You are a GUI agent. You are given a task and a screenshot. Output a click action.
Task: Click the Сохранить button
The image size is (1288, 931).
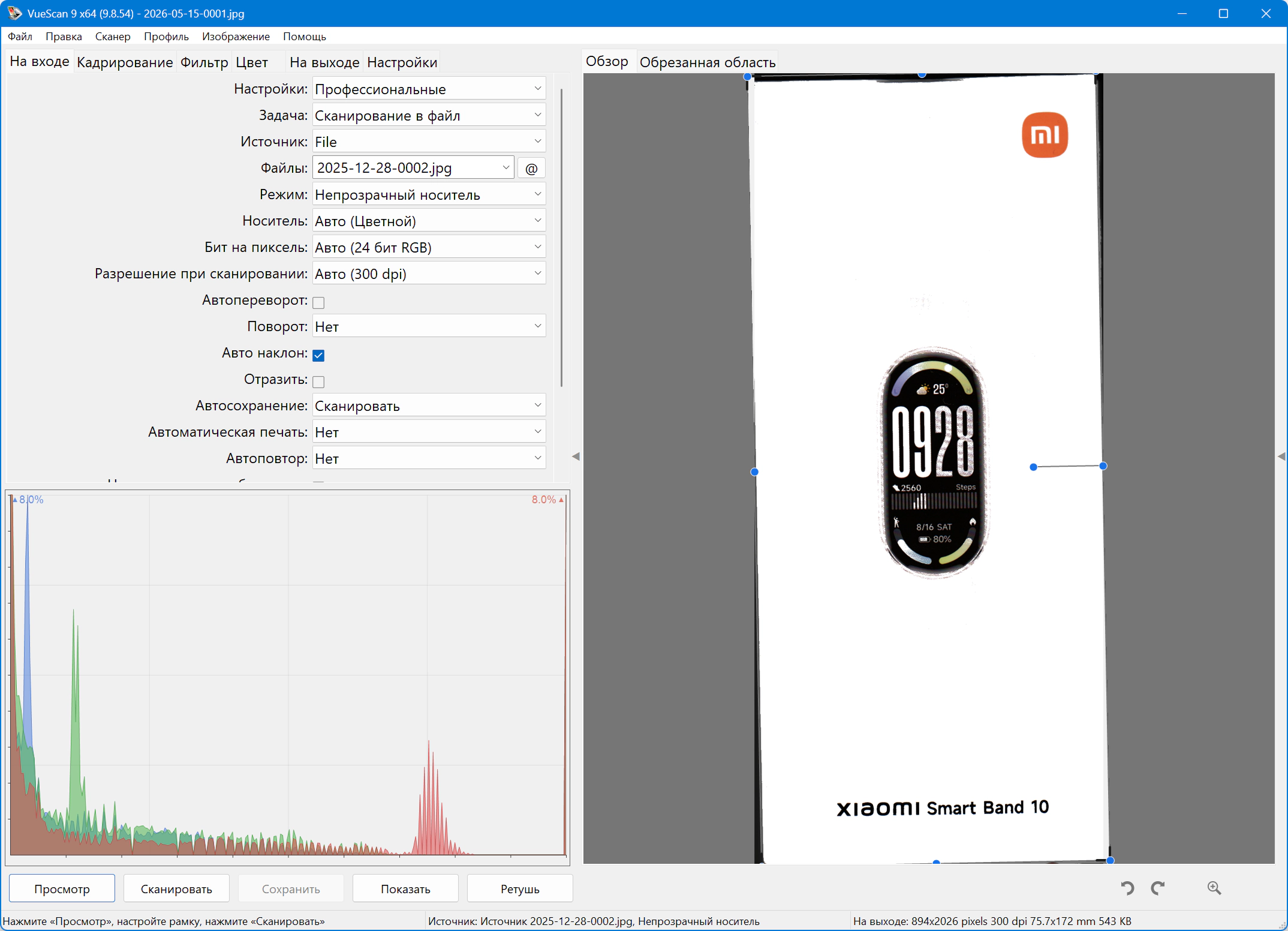point(291,888)
